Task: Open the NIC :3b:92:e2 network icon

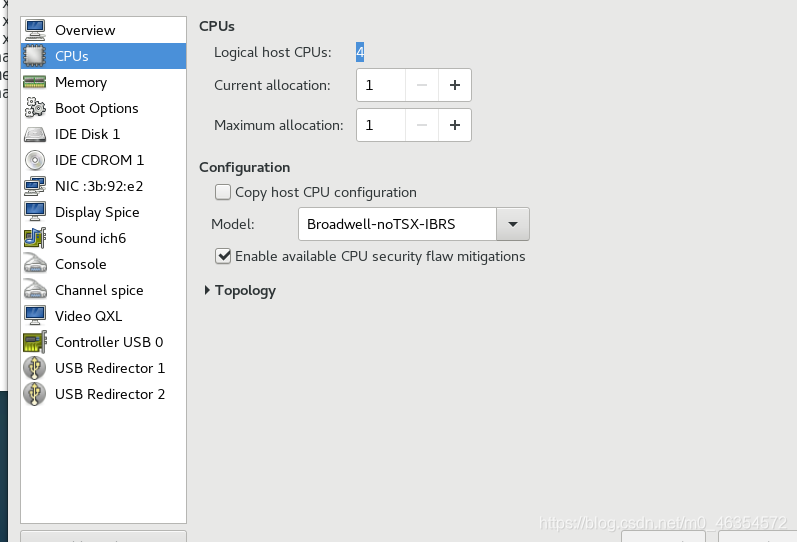Action: tap(35, 186)
